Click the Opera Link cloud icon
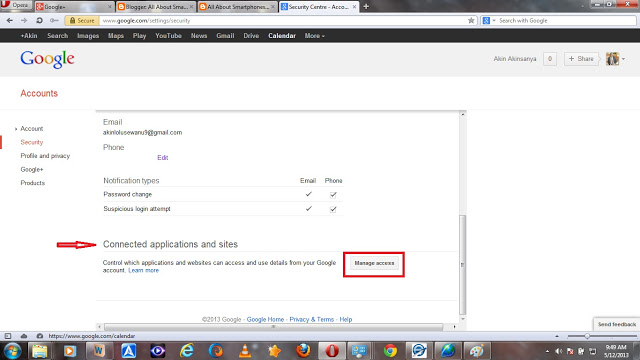Viewport: 640px width, 360px height. pyautogui.click(x=24, y=336)
